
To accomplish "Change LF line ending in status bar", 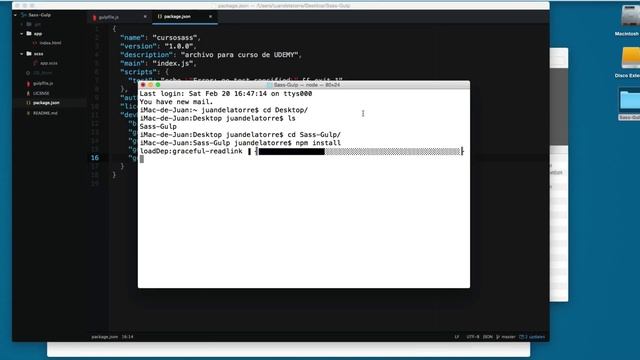I will pyautogui.click(x=457, y=337).
